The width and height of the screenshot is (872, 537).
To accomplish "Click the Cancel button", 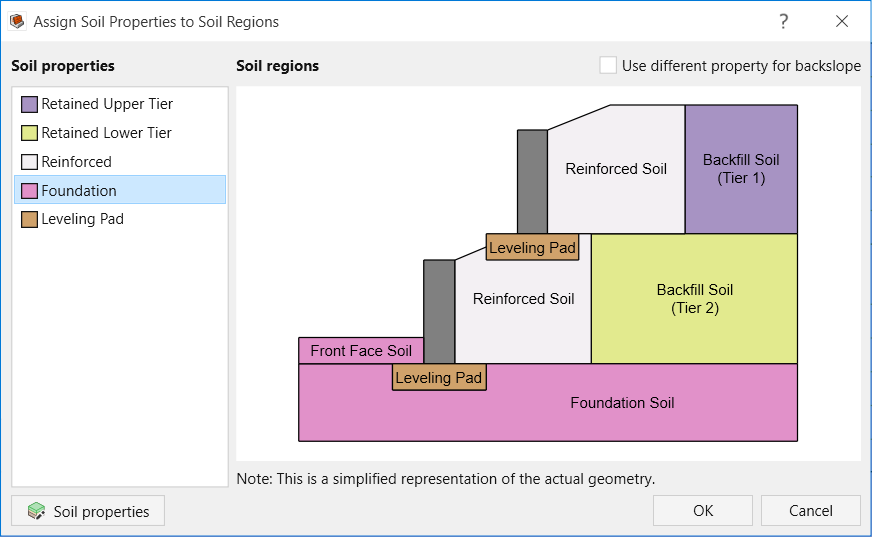I will point(811,511).
